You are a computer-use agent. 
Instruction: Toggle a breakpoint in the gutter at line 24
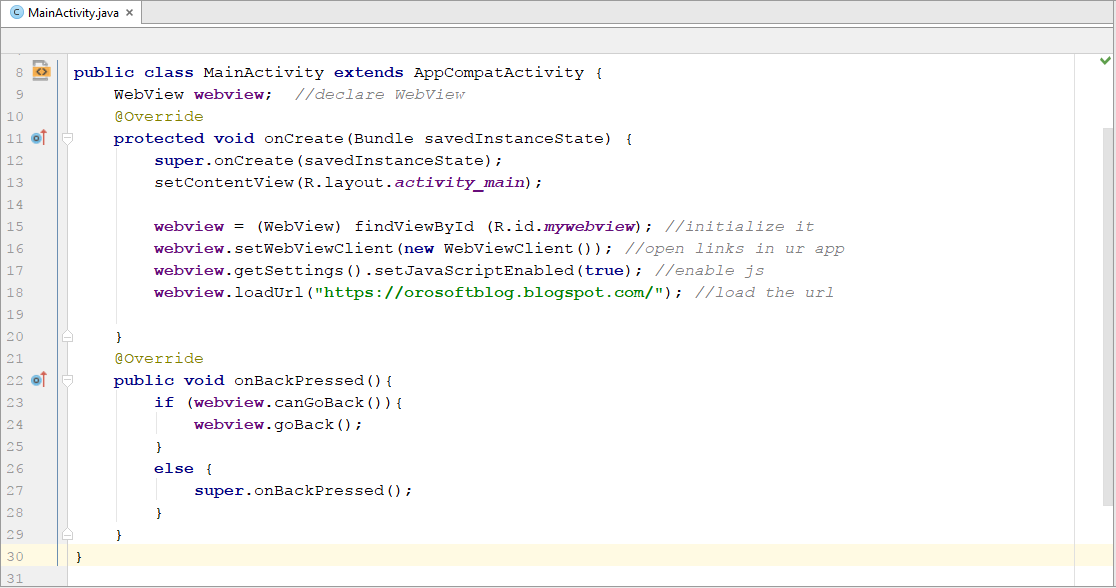[x=45, y=424]
